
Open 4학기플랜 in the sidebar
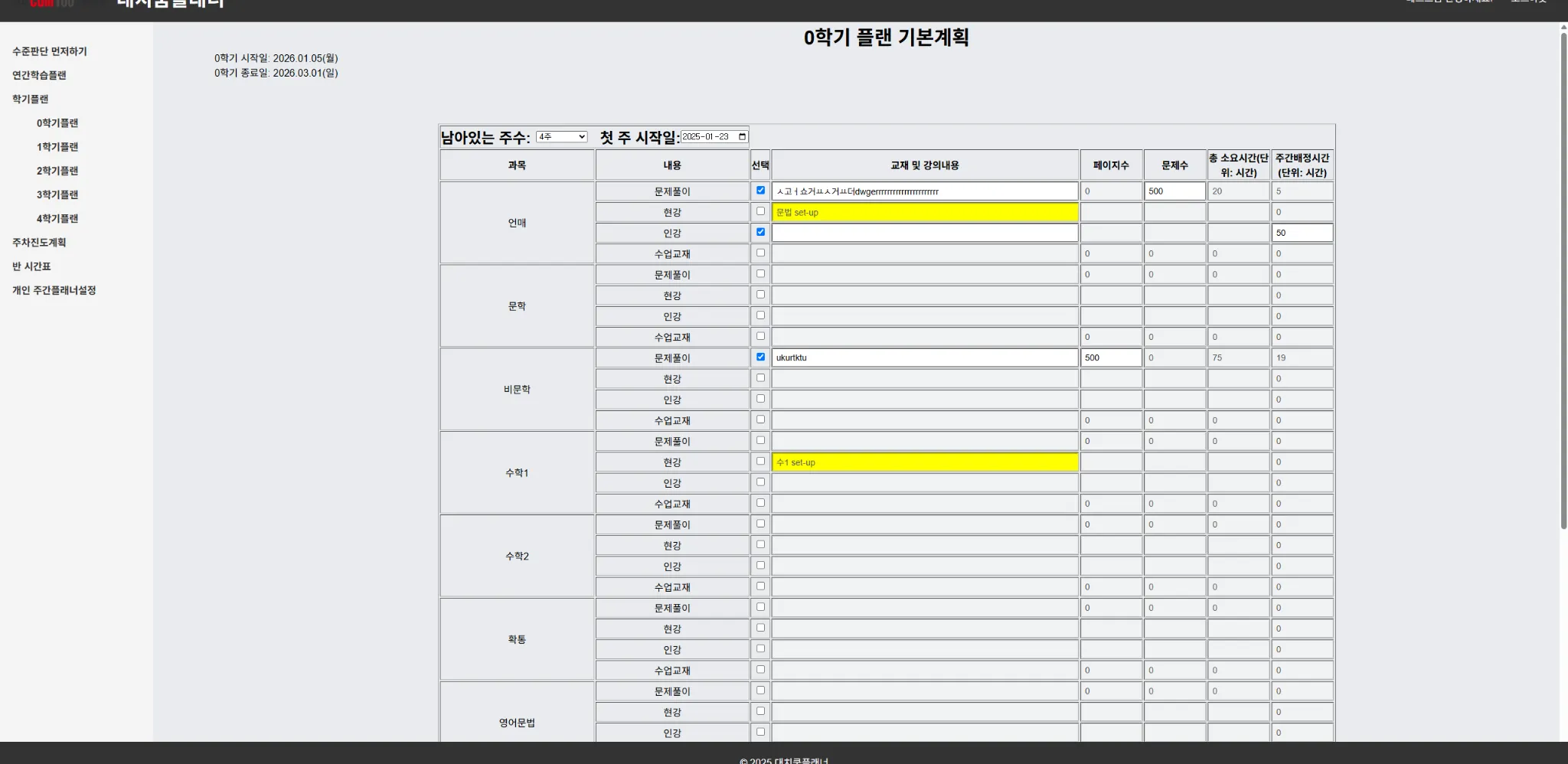coord(57,218)
